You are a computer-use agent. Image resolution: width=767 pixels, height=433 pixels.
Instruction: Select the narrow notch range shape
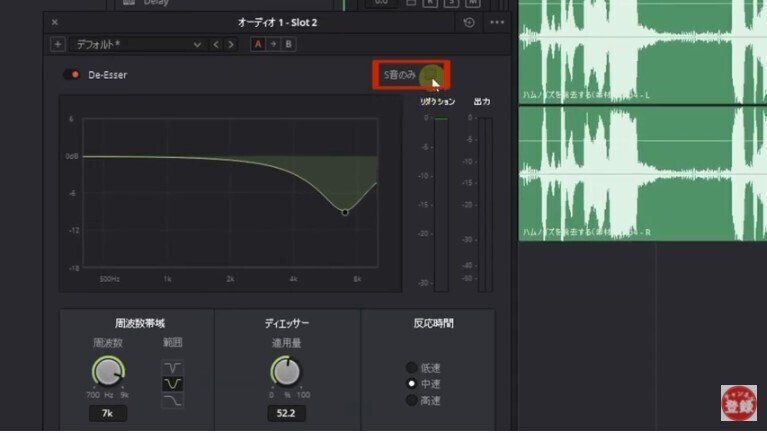pyautogui.click(x=172, y=367)
